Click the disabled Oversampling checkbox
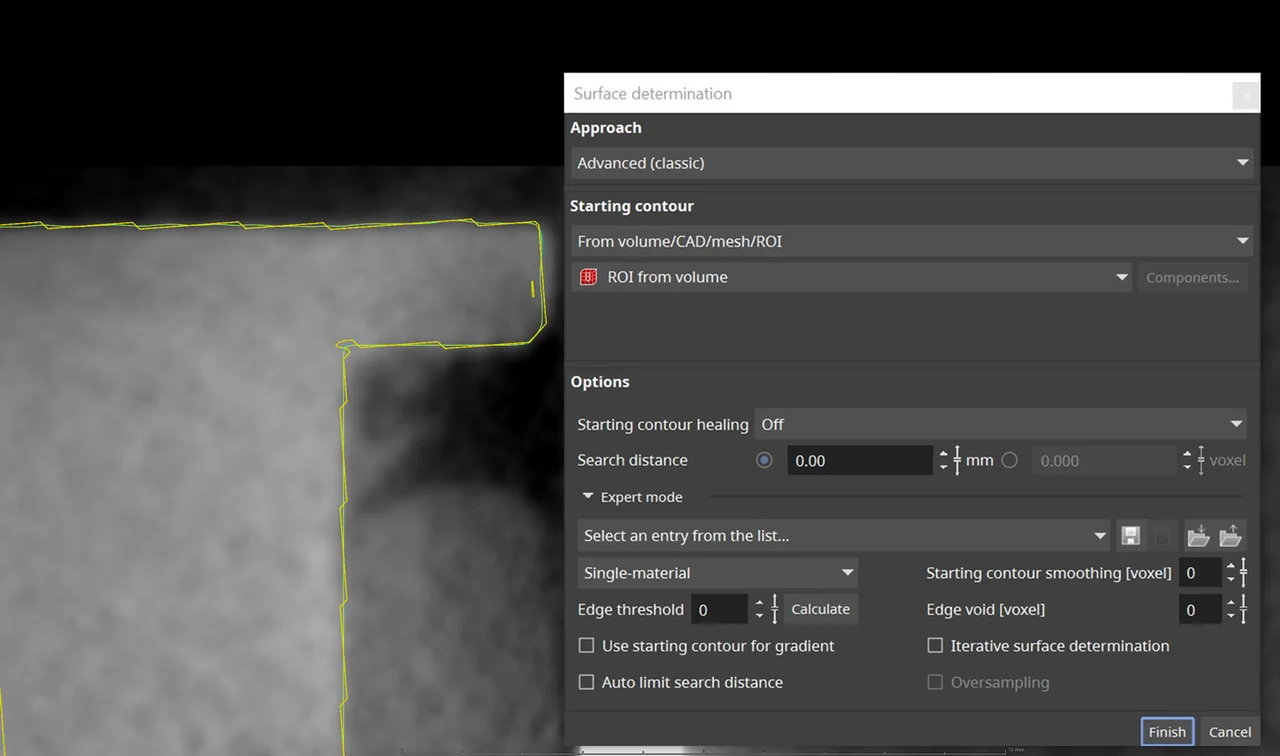Screen dimensions: 1280x756 tap(935, 682)
